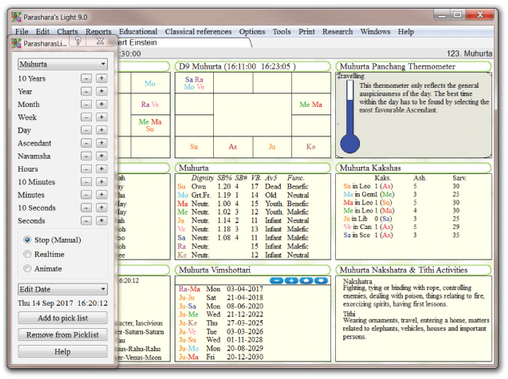
Task: Increase Week using its plus button
Action: pyautogui.click(x=102, y=117)
